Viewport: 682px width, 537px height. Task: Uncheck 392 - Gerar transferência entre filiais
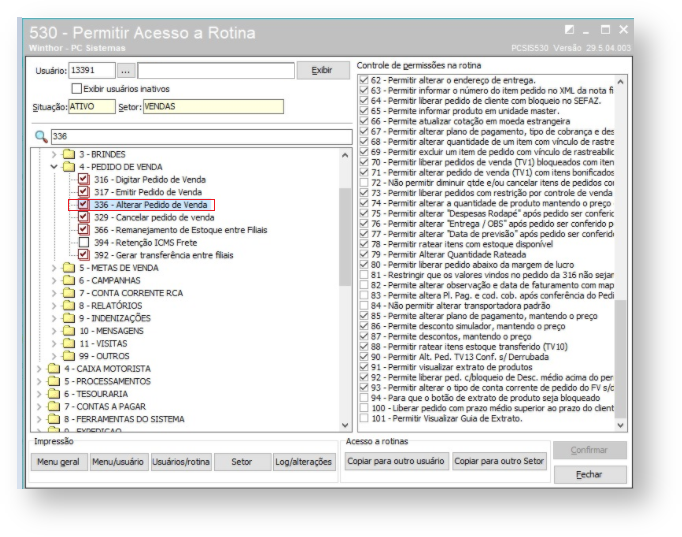(x=84, y=255)
